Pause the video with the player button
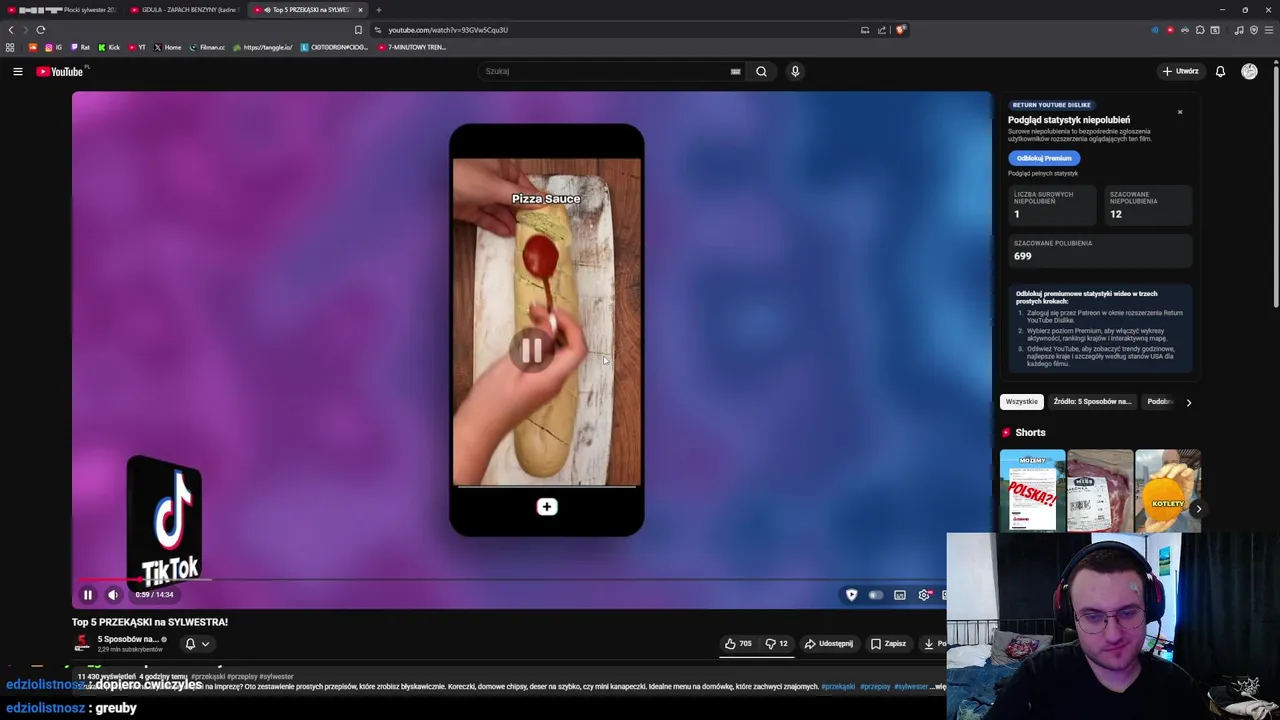 (x=87, y=595)
